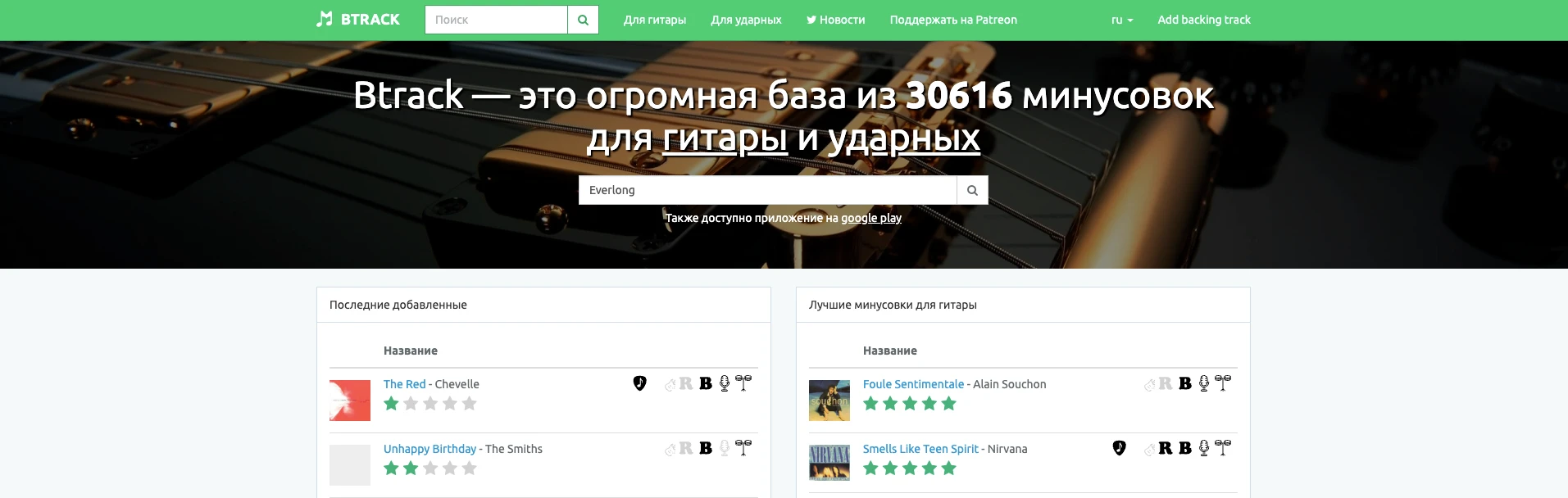Click the lead guitar icon for Foule Sentimentale

1149,384
